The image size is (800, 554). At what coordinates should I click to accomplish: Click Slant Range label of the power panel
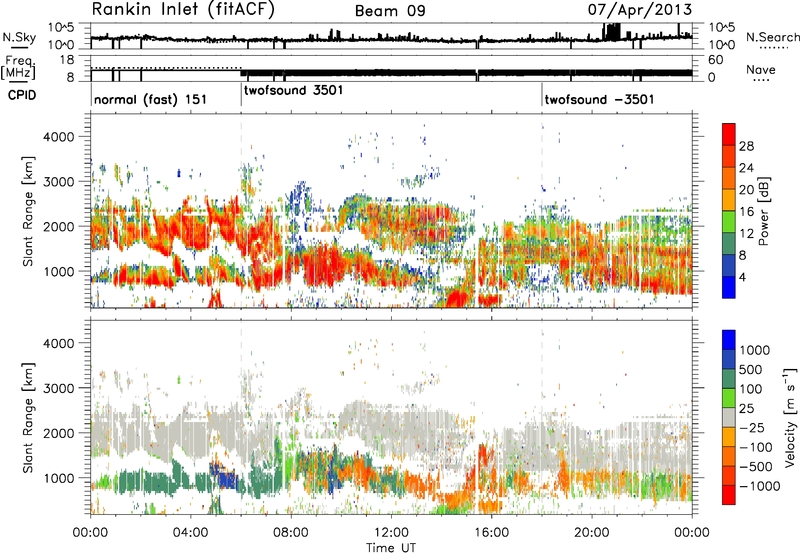tap(28, 211)
